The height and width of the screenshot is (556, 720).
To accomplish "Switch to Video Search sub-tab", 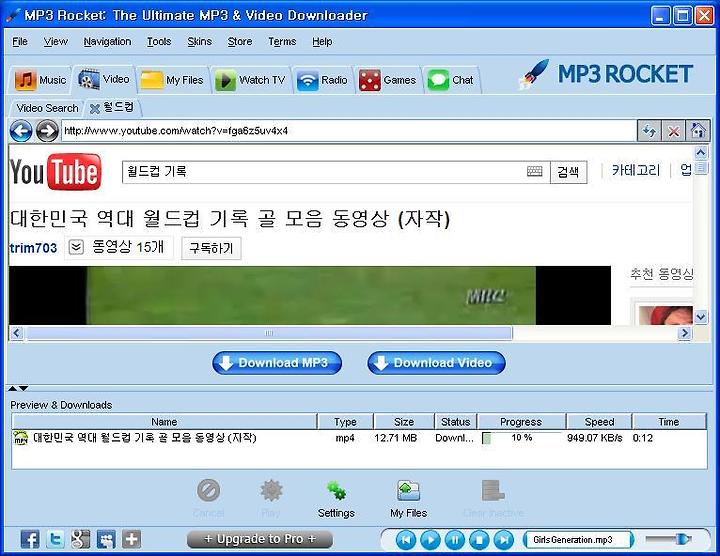I will [x=47, y=108].
